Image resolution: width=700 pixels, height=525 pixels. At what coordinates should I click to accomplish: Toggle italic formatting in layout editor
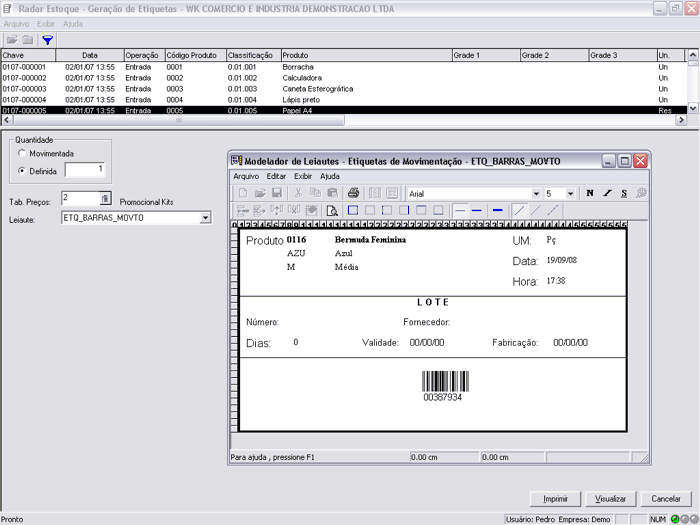pos(607,193)
